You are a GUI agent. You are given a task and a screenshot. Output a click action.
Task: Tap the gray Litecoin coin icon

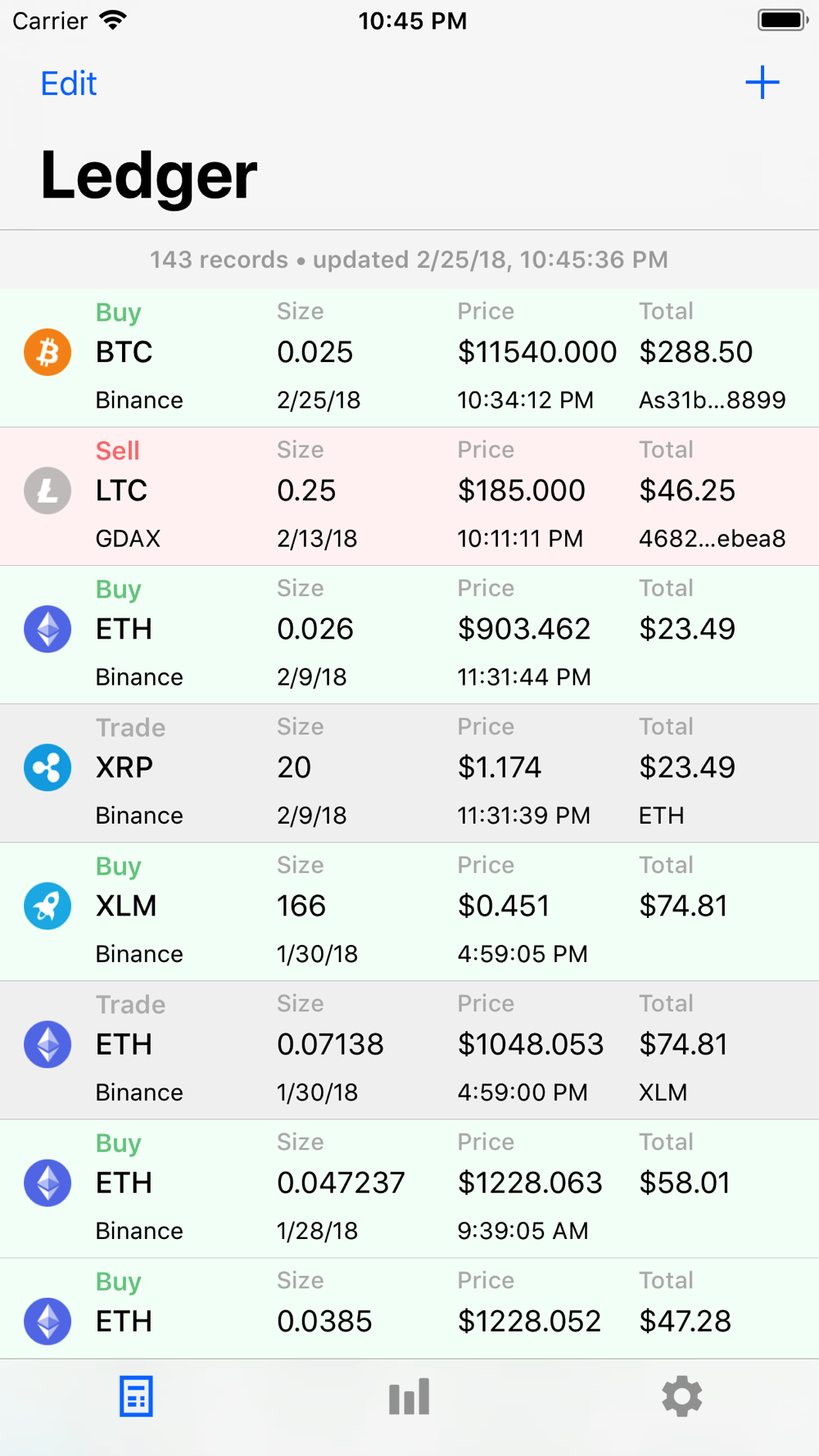pos(48,491)
